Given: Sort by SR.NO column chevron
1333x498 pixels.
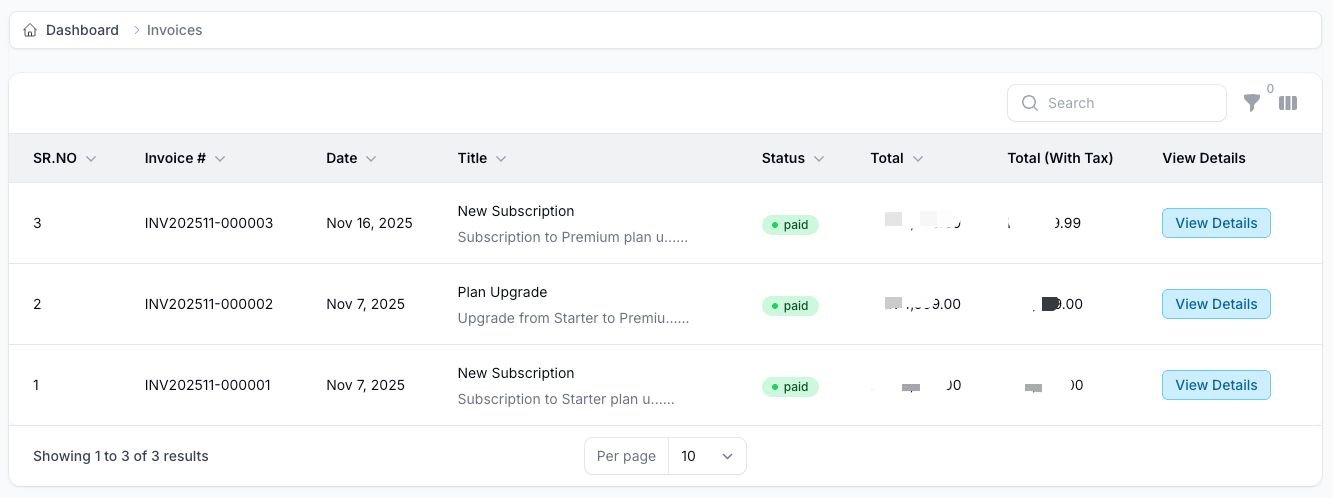Looking at the screenshot, I should (x=91, y=159).
